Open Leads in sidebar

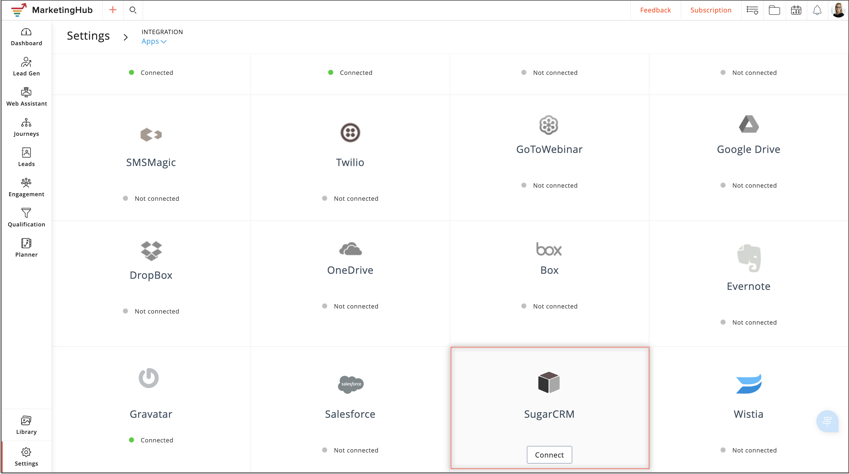pyautogui.click(x=26, y=157)
